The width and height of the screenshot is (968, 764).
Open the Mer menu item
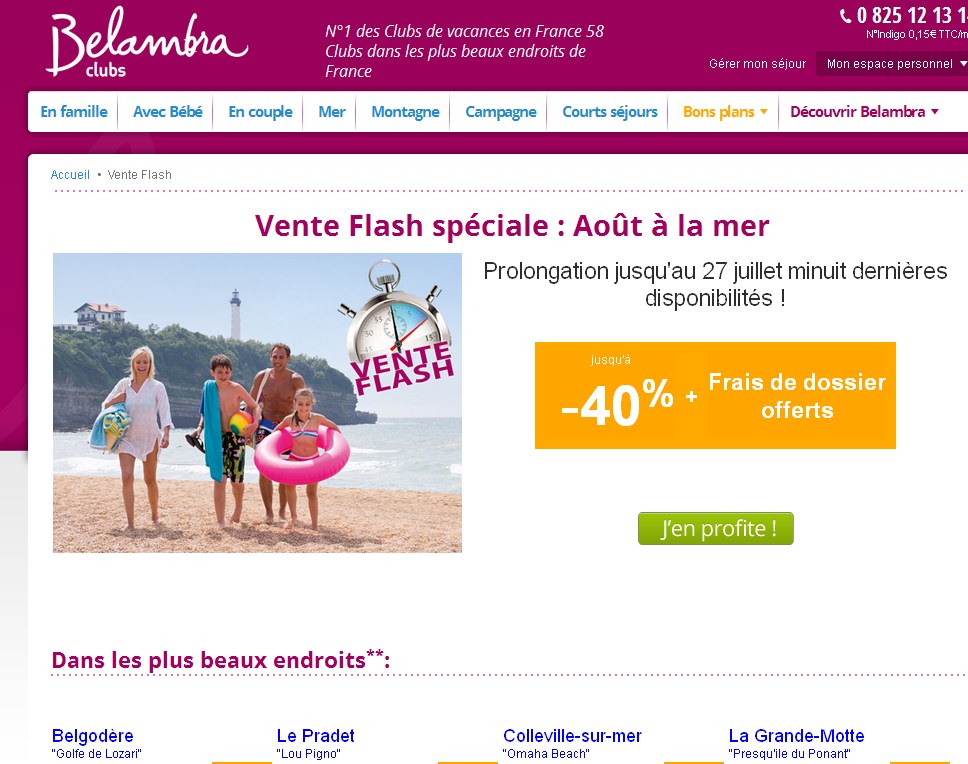click(x=332, y=112)
